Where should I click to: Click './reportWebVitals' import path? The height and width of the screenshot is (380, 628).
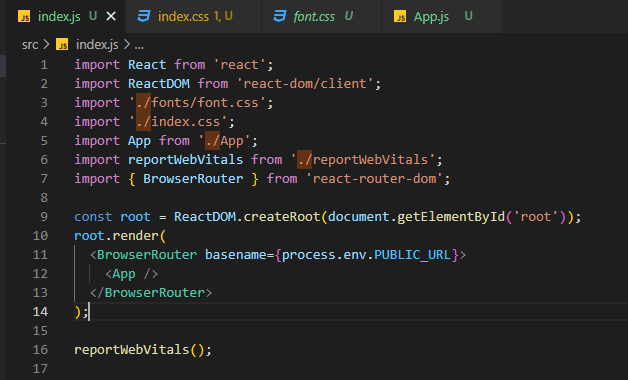363,160
